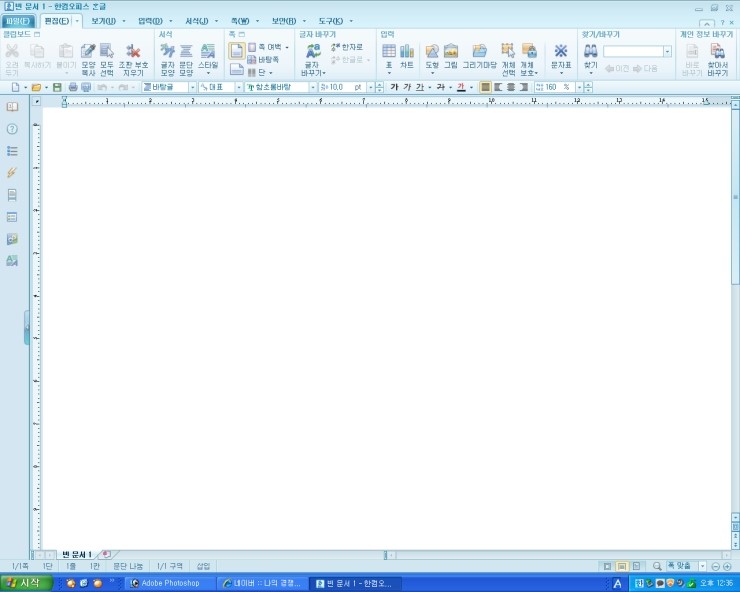Click zoom in plus button in status bar

click(727, 567)
